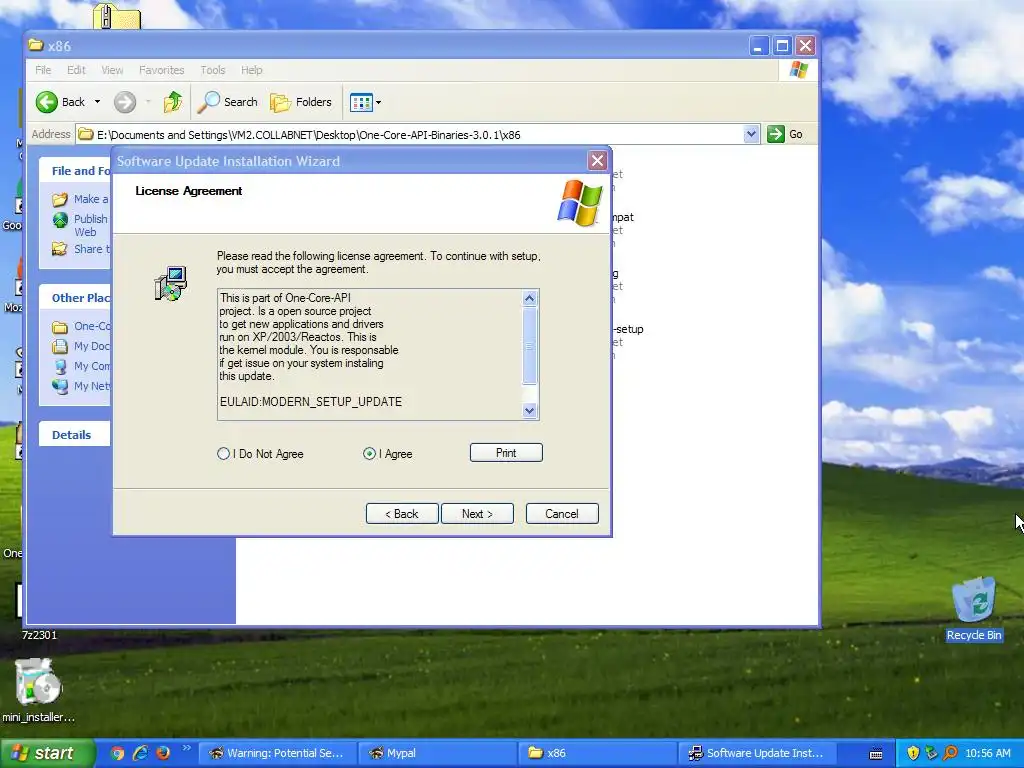Viewport: 1024px width, 768px height.
Task: Switch to Warning: Potential Security taskbar window
Action: click(x=277, y=753)
